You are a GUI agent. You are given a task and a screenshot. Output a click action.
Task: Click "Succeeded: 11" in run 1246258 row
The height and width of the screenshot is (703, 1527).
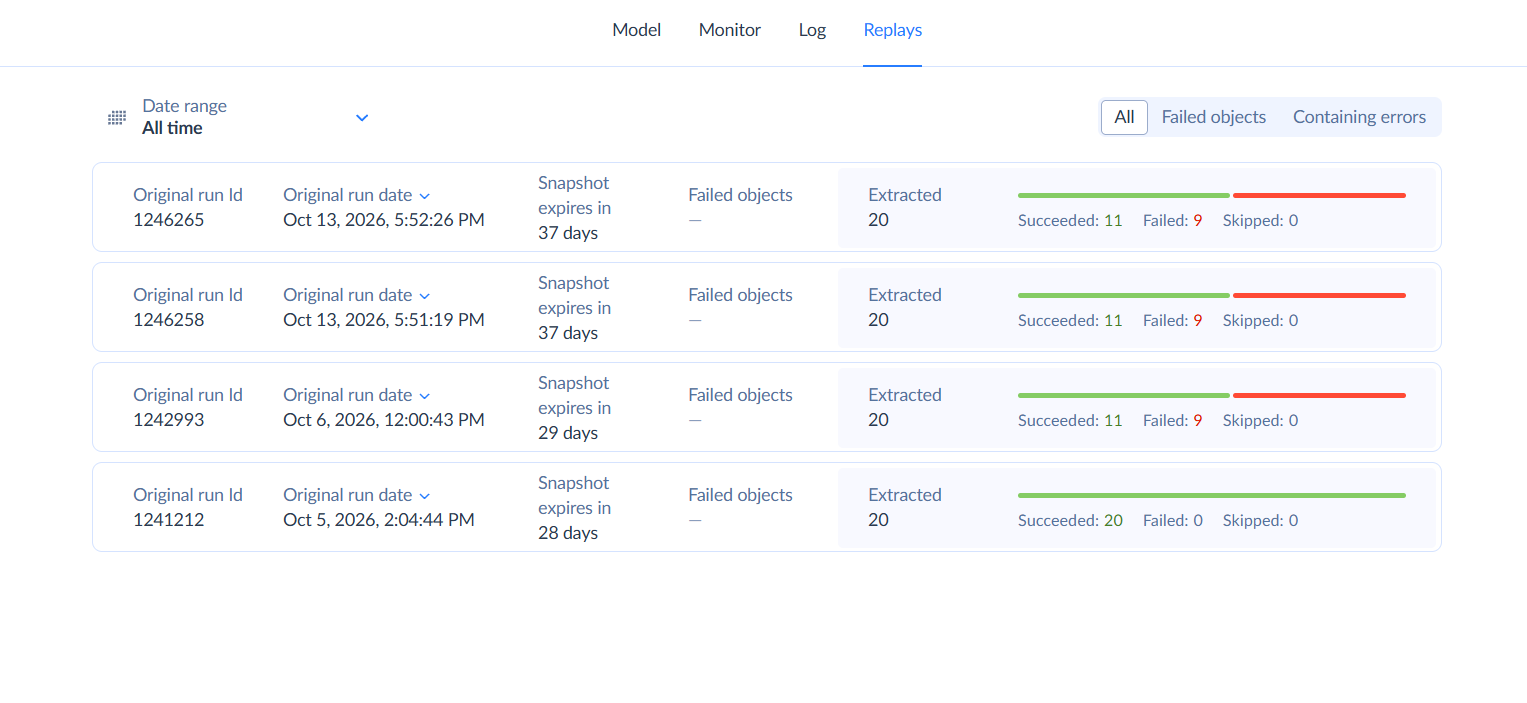tap(1070, 321)
